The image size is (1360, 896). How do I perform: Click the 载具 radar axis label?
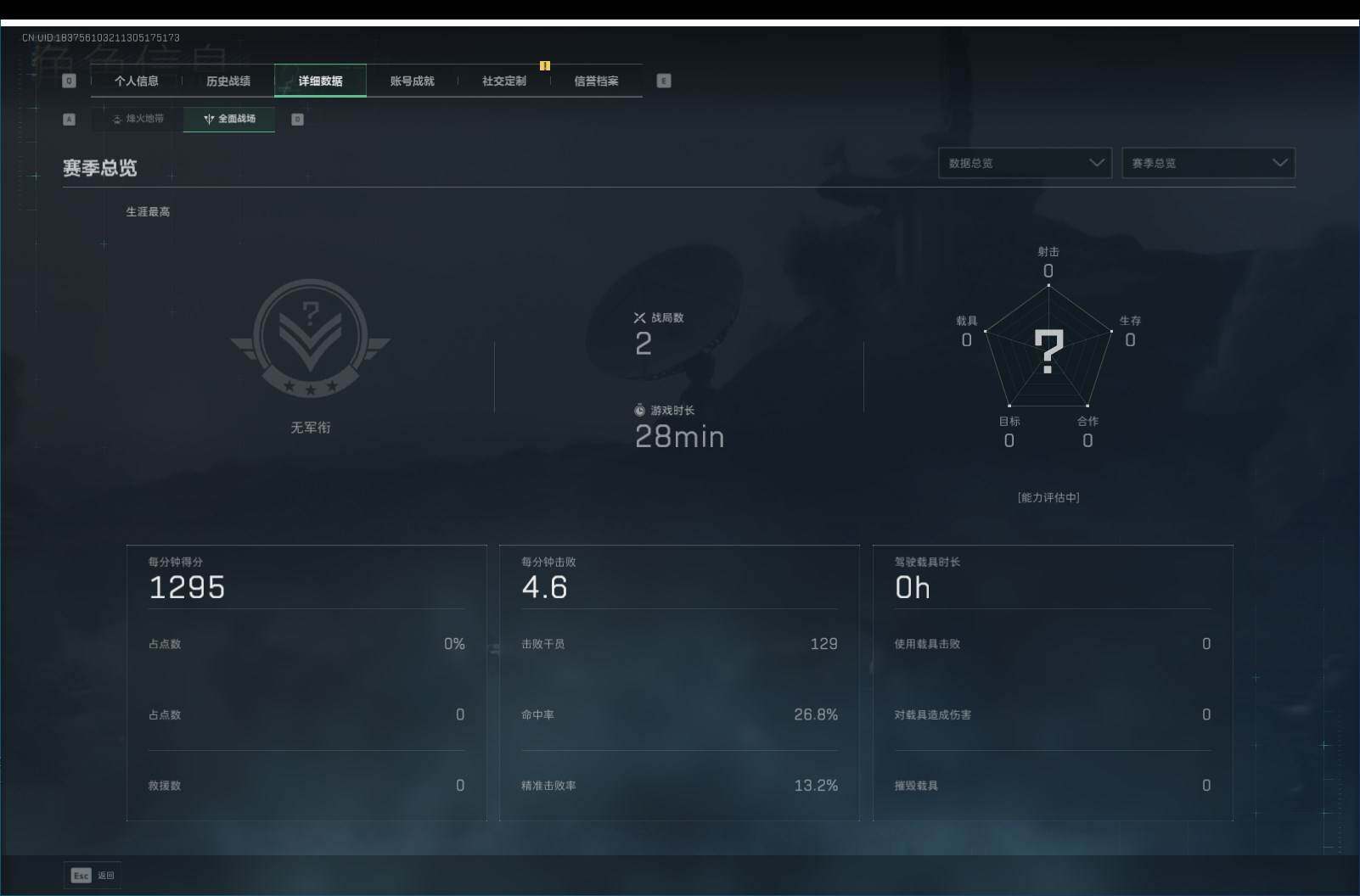coord(967,321)
